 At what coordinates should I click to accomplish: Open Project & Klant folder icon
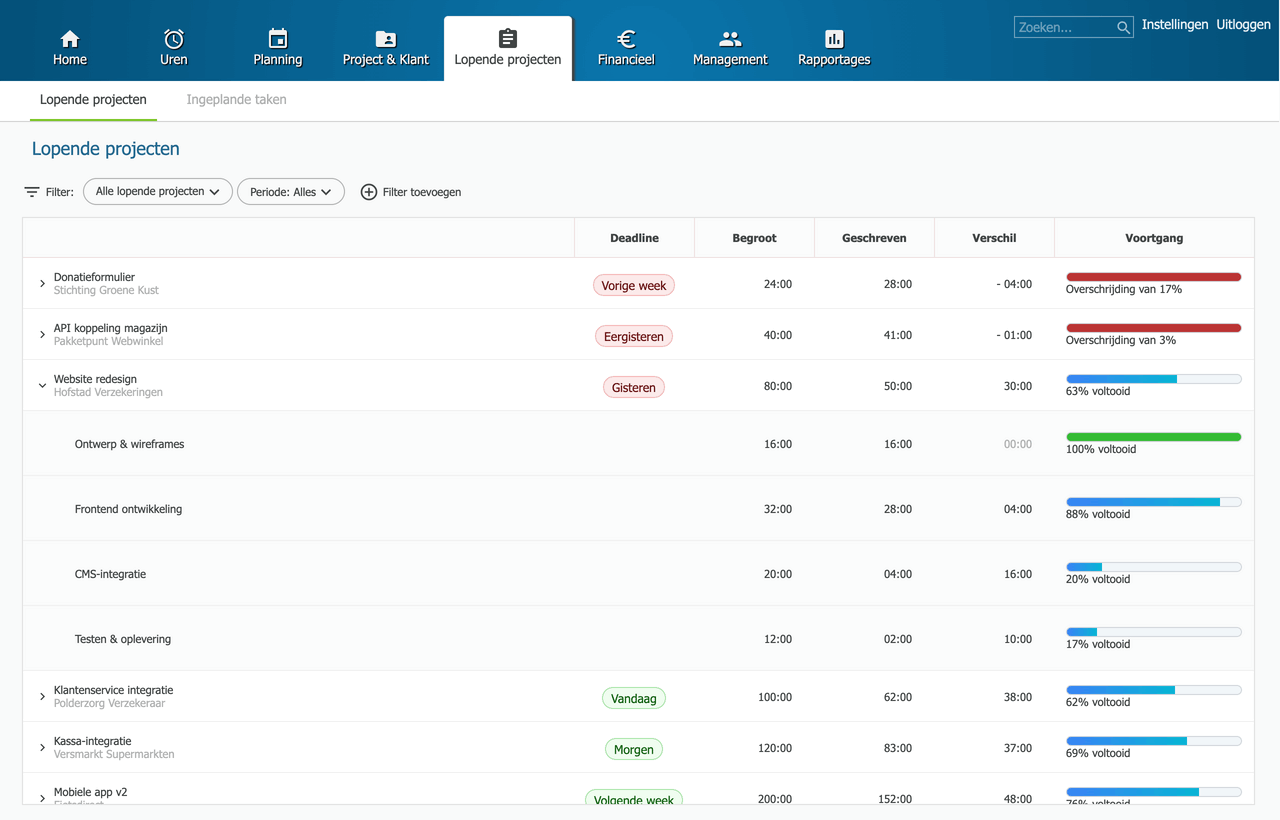pos(386,39)
